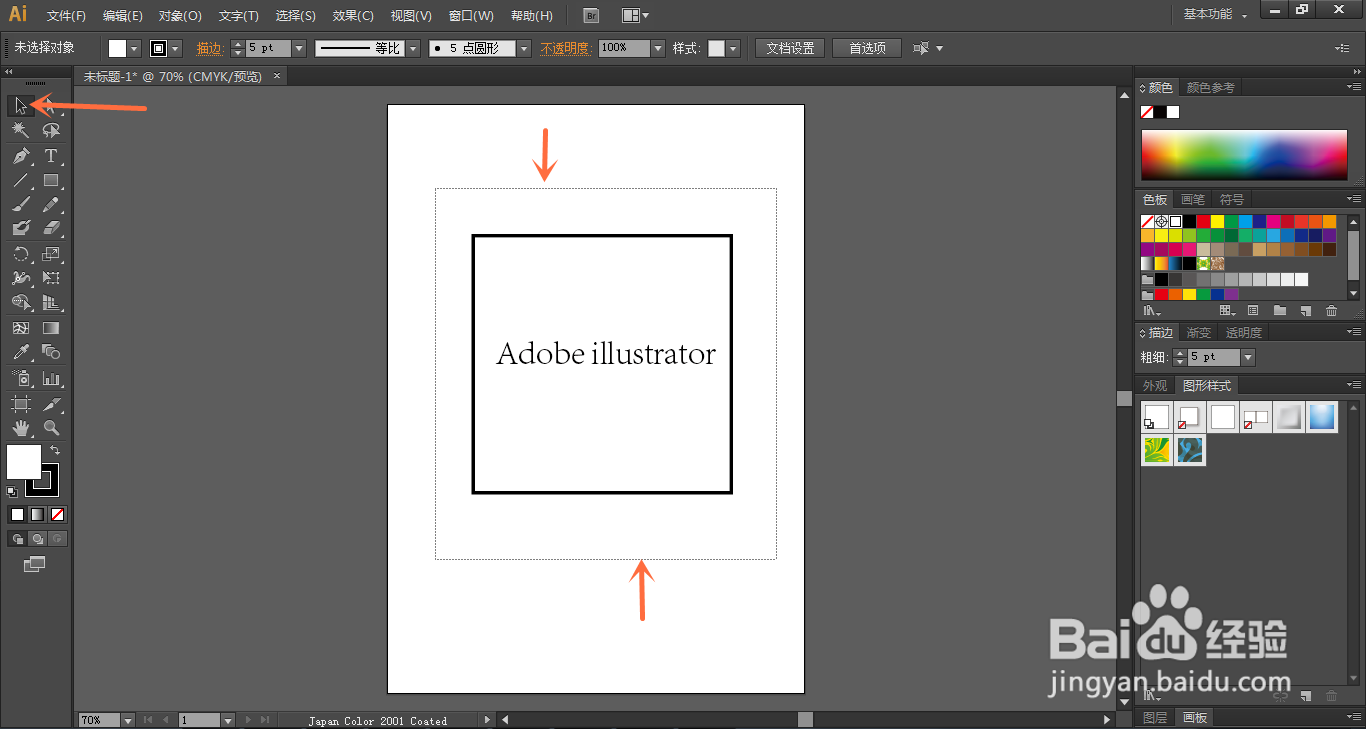Set paint mode to Gradient
The height and width of the screenshot is (729, 1366).
(37, 515)
